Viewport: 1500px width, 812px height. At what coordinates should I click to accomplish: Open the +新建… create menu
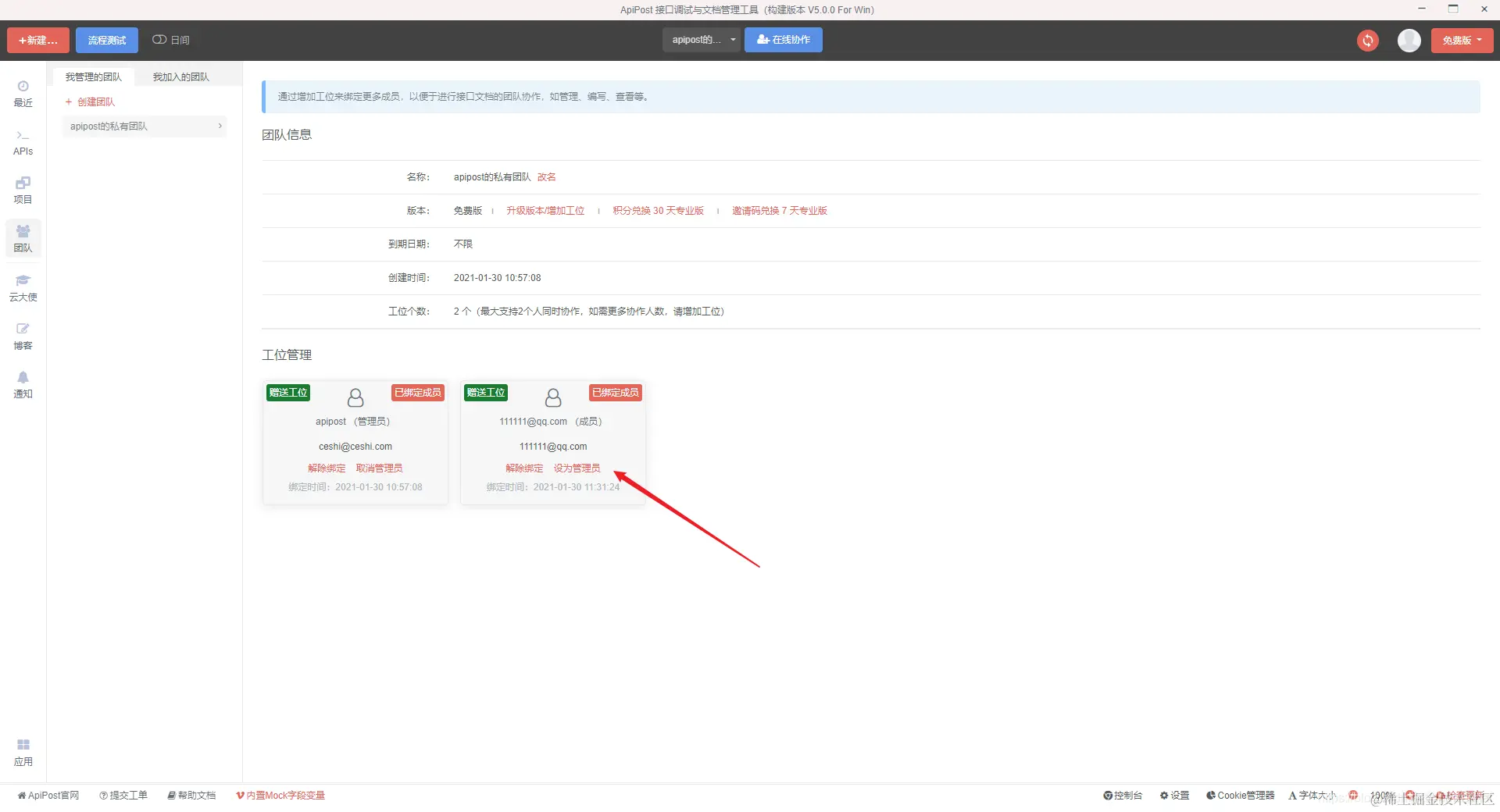pyautogui.click(x=38, y=41)
